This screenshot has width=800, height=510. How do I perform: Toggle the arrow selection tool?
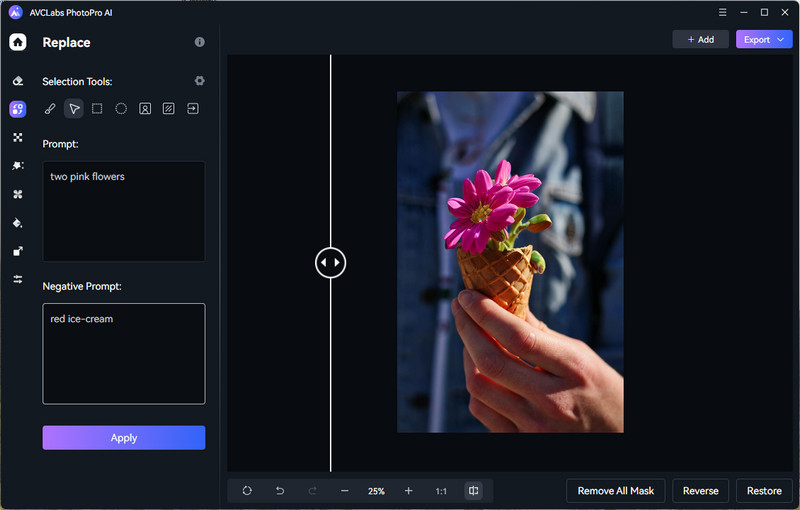74,108
